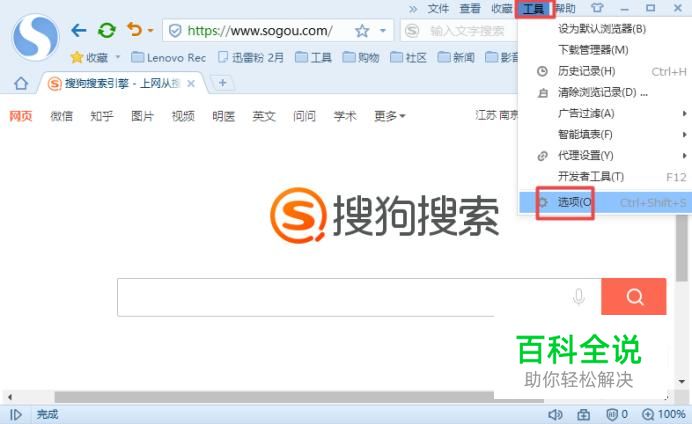This screenshot has width=692, height=424.
Task: Show more menus via double chevron
Action: point(413,8)
